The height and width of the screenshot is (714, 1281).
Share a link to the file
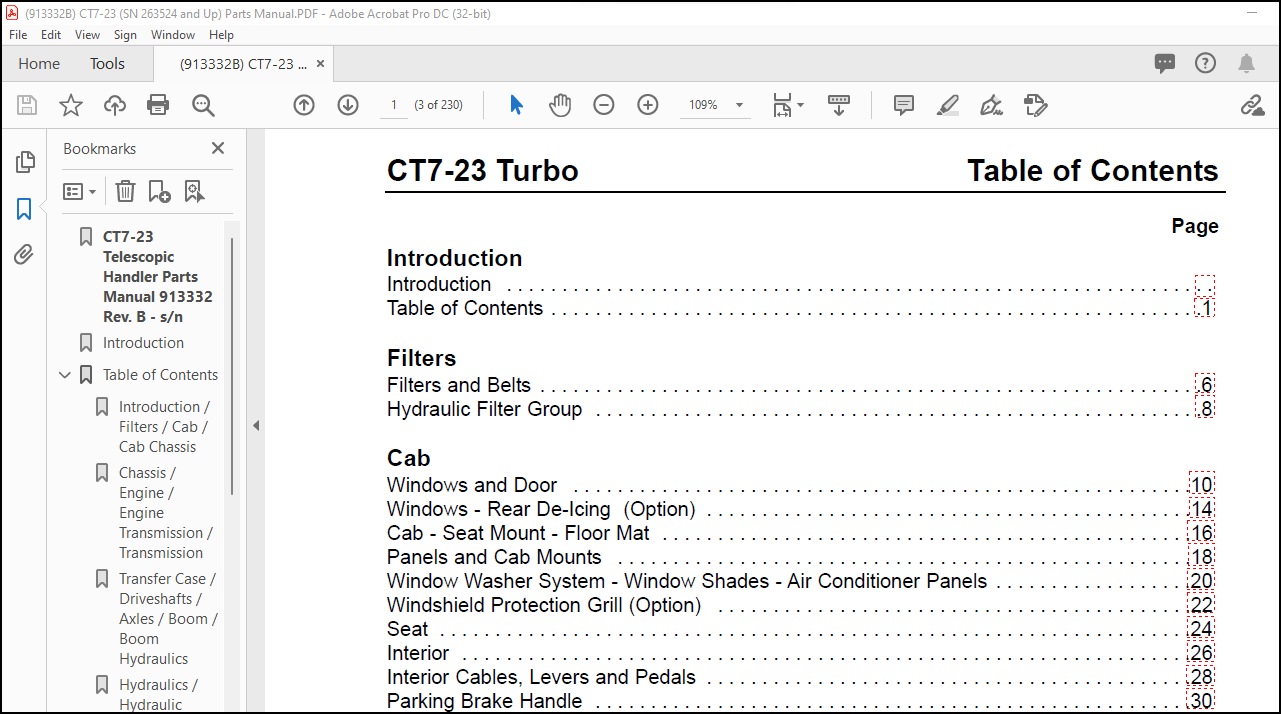pyautogui.click(x=1252, y=105)
